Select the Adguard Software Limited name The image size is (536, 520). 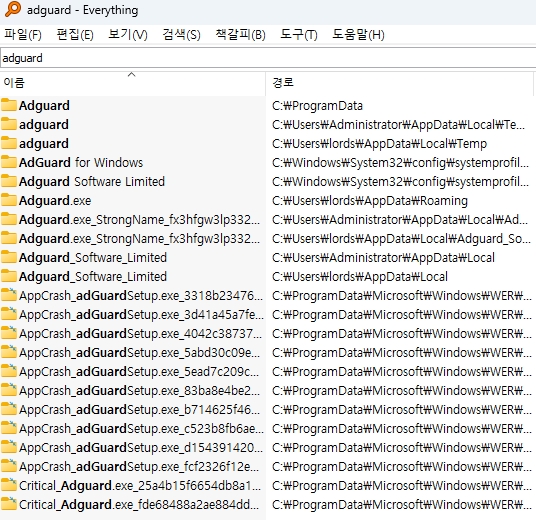(x=92, y=182)
